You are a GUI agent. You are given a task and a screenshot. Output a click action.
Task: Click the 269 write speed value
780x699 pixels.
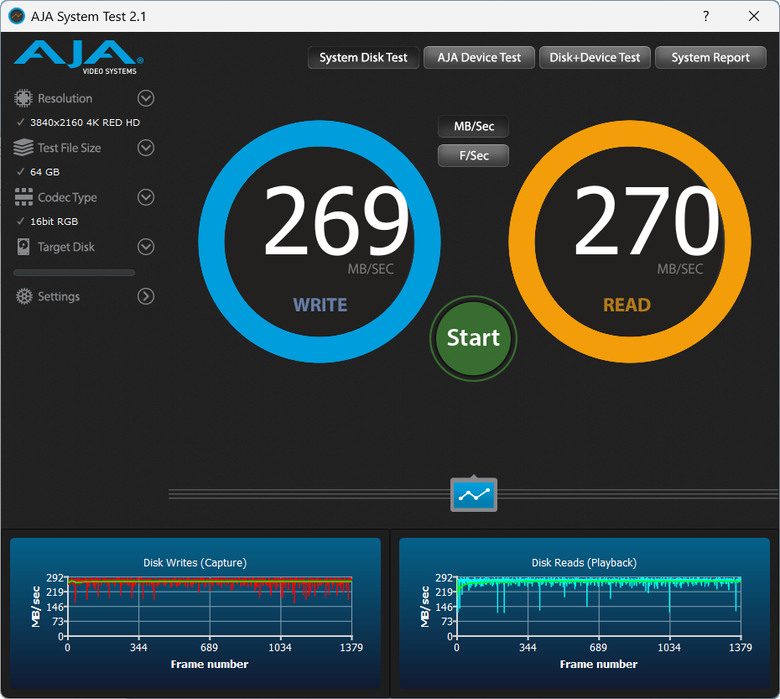(336, 219)
